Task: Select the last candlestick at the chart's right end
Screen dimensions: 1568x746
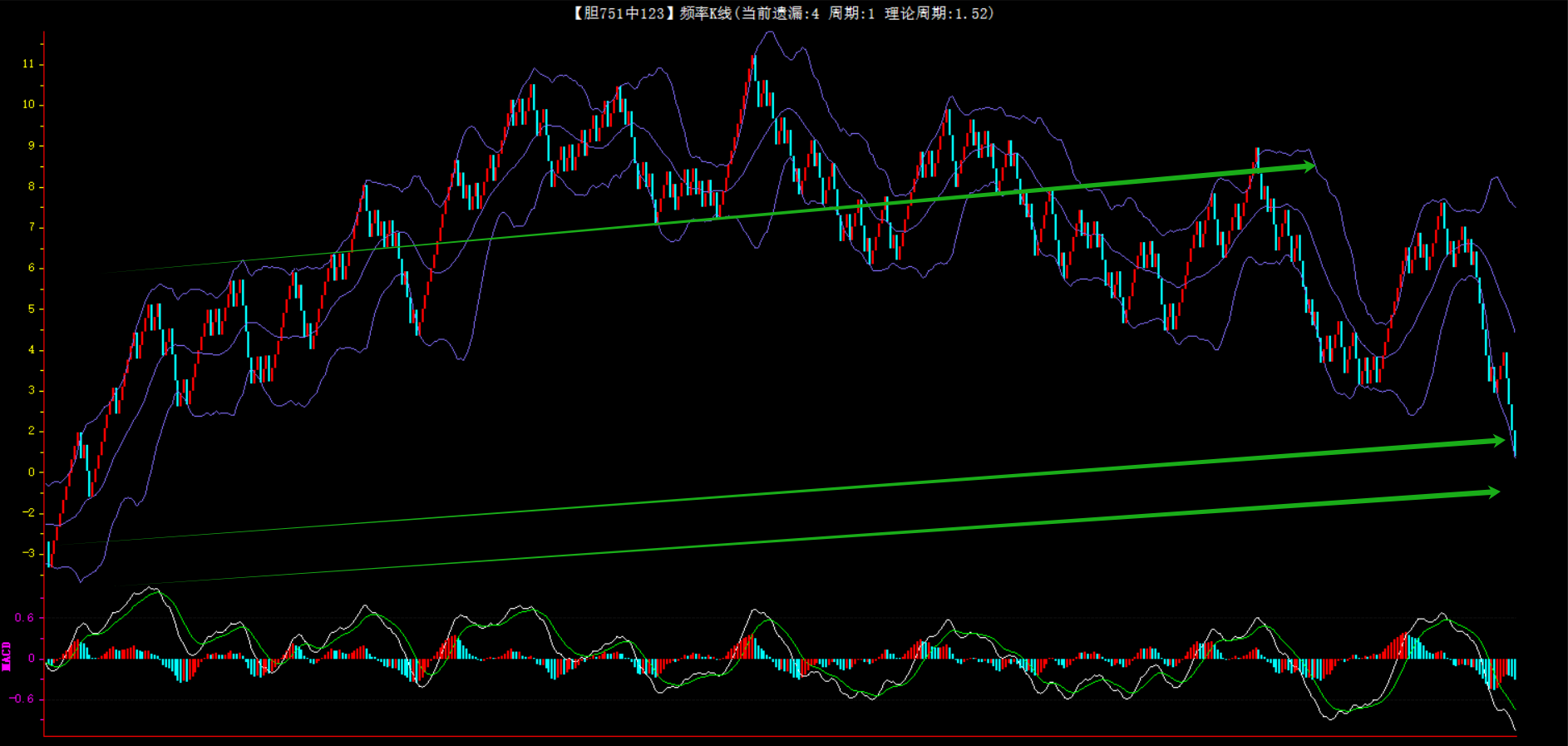Action: [1515, 442]
